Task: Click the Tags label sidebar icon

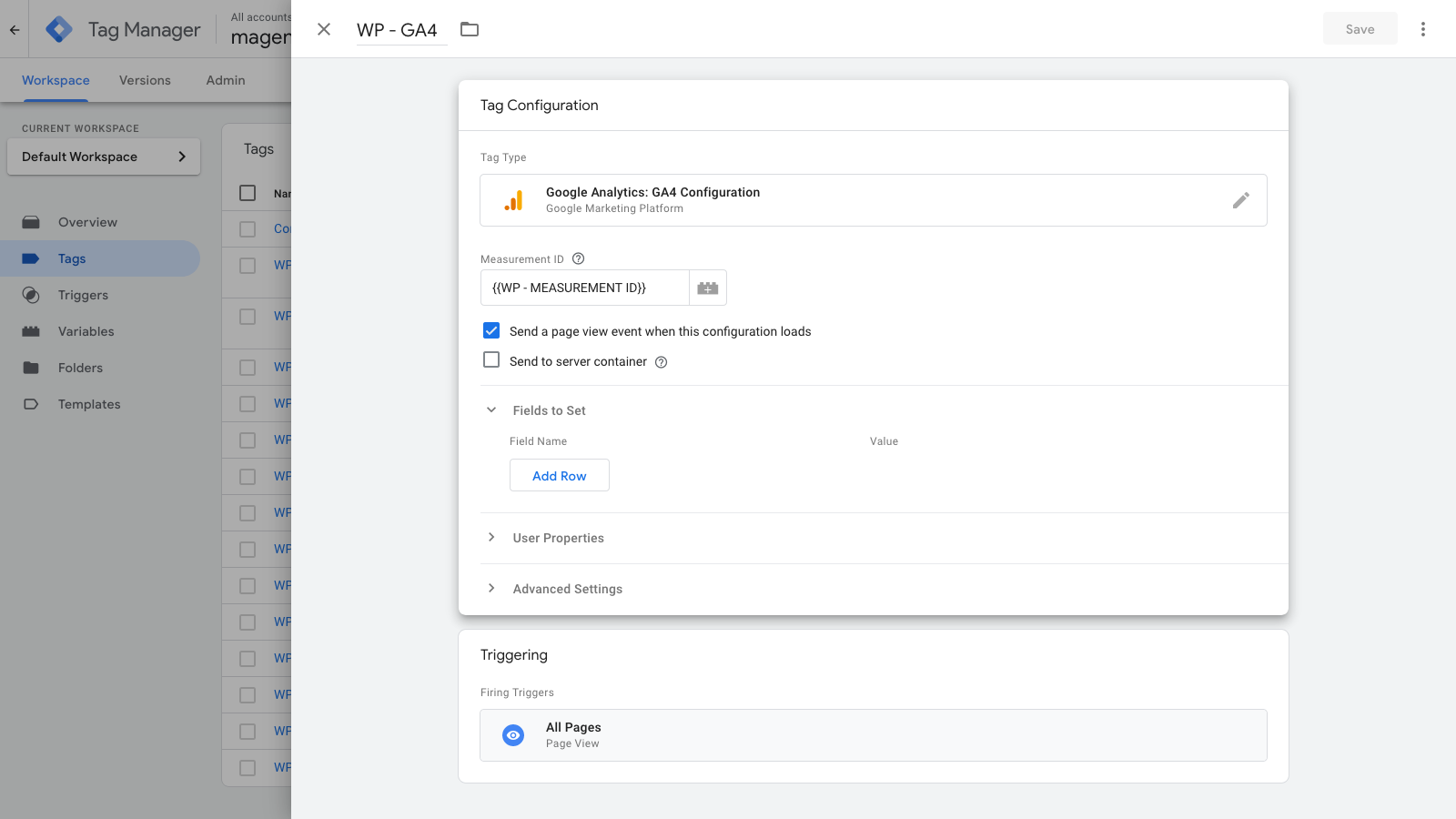Action: tap(31, 258)
